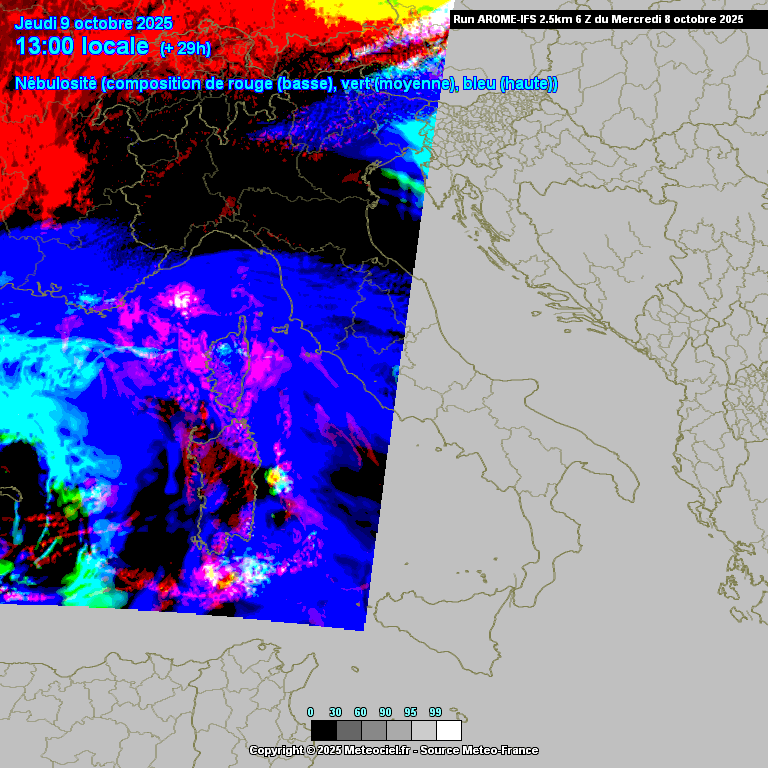Click the Copyright 2025 Meteociel.fr text
The width and height of the screenshot is (768, 768).
pos(329,750)
